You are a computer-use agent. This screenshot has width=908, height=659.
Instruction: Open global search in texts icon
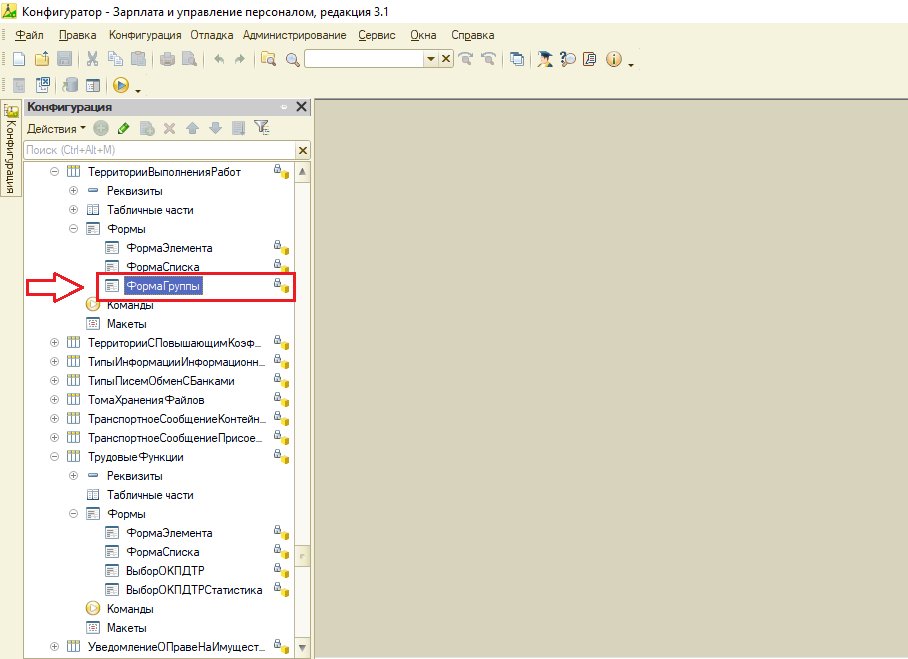click(x=268, y=59)
